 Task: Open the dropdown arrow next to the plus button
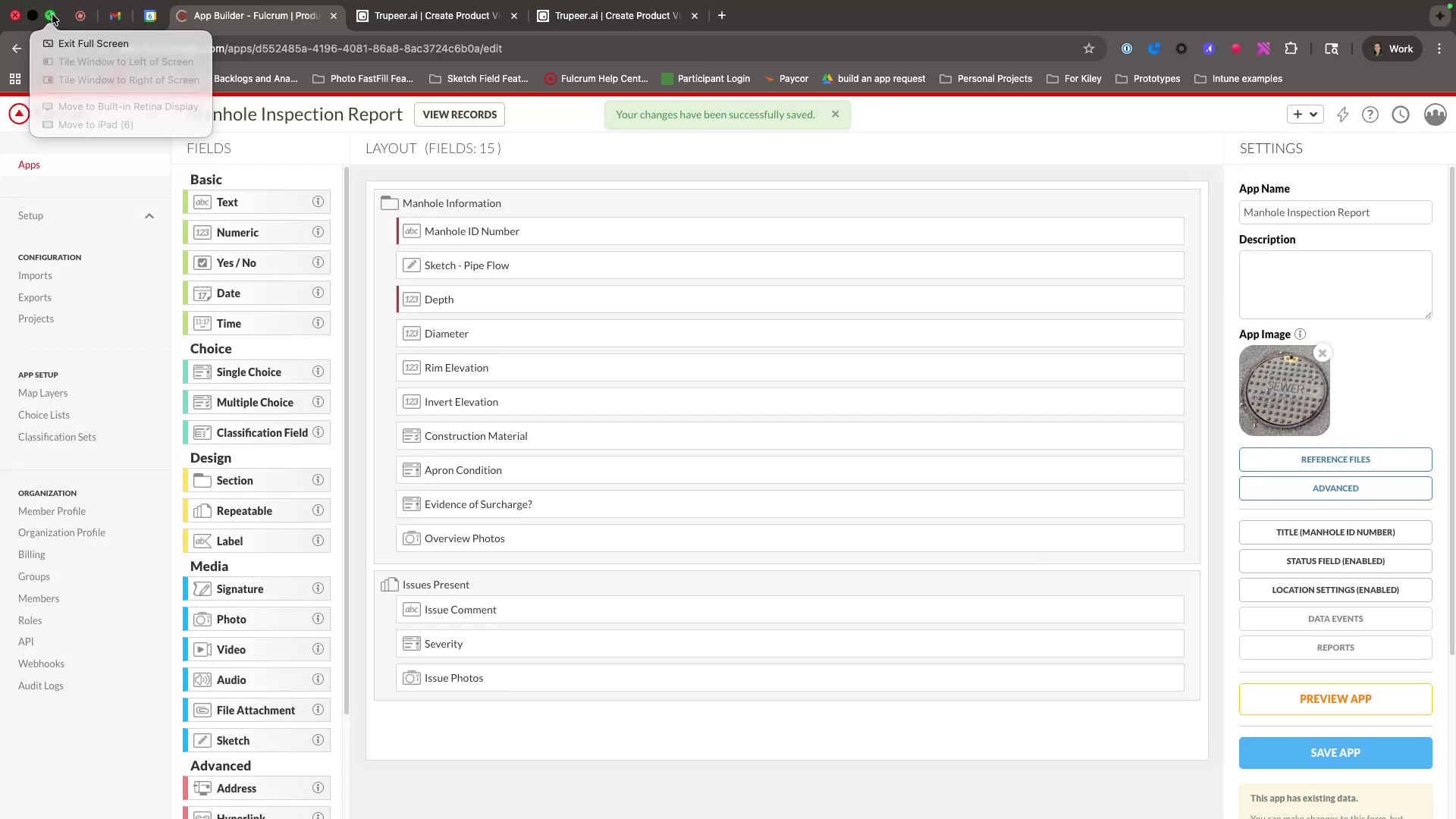1315,115
